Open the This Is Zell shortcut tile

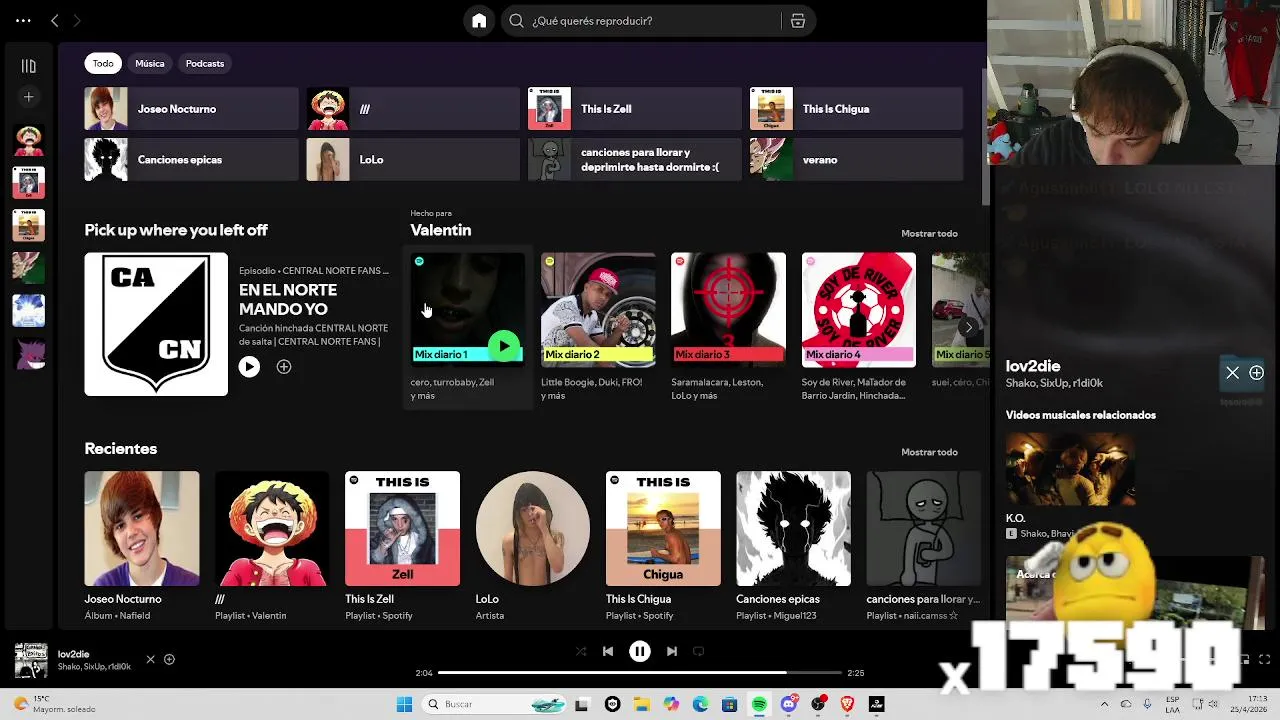(x=634, y=109)
